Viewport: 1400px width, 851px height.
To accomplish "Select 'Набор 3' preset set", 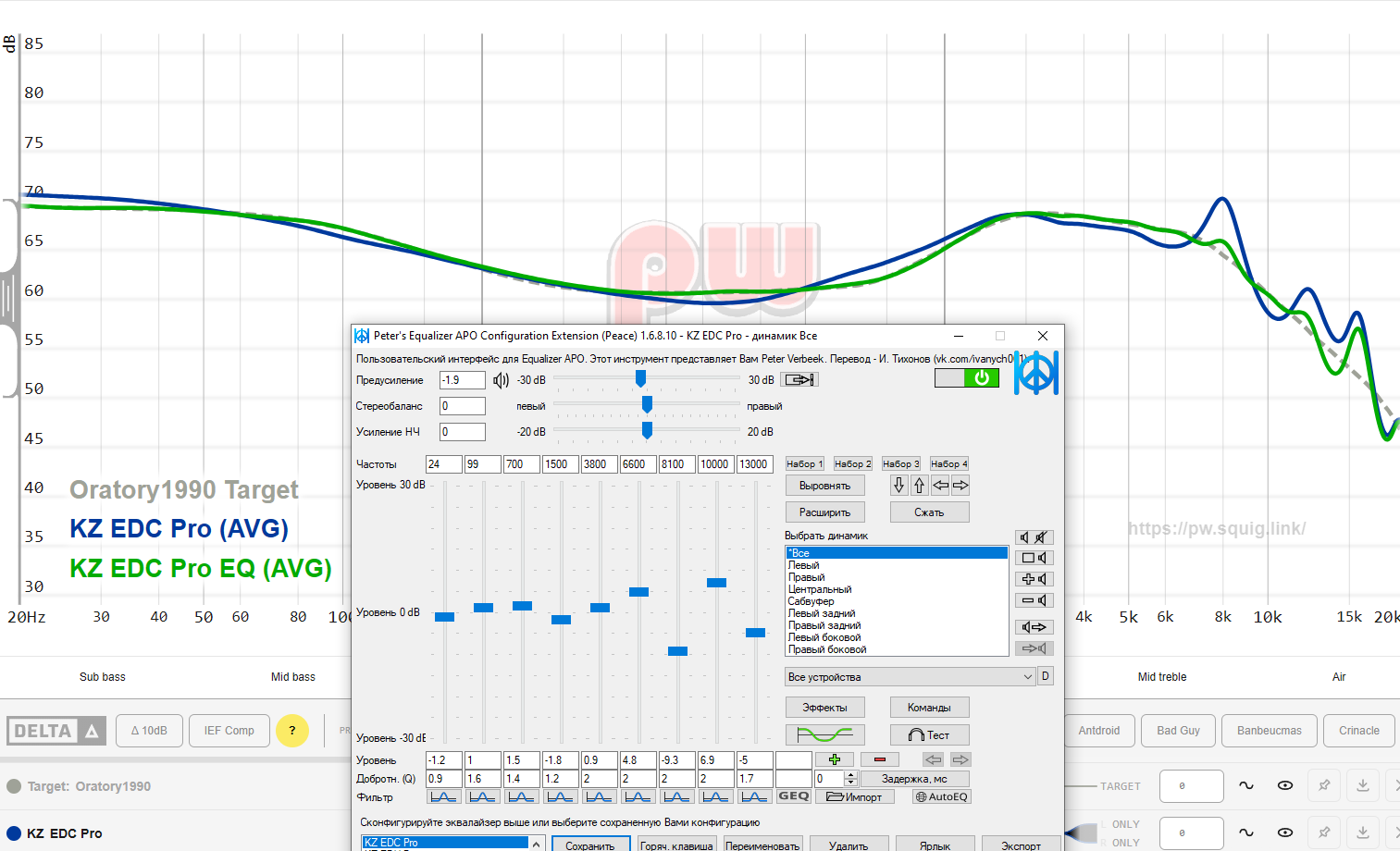I will (x=900, y=463).
